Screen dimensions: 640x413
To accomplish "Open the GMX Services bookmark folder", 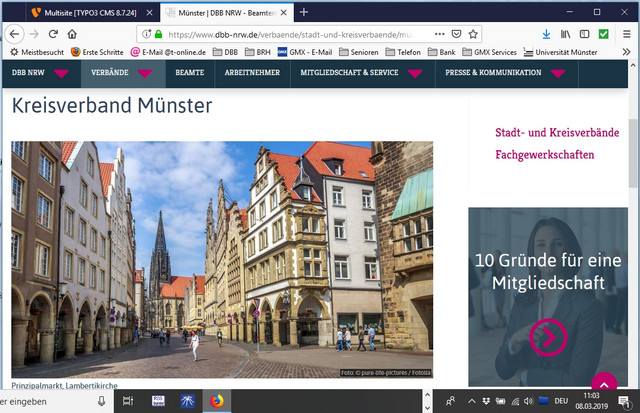I will [489, 52].
